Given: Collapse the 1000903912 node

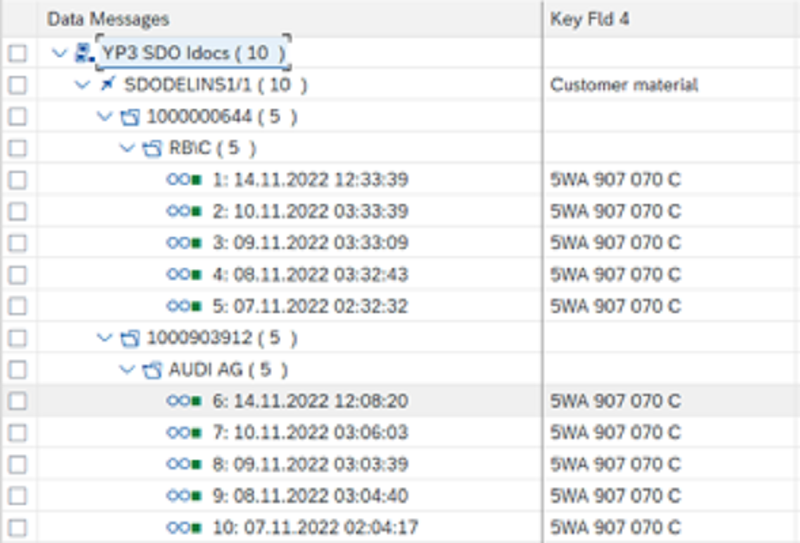Looking at the screenshot, I should click(105, 338).
